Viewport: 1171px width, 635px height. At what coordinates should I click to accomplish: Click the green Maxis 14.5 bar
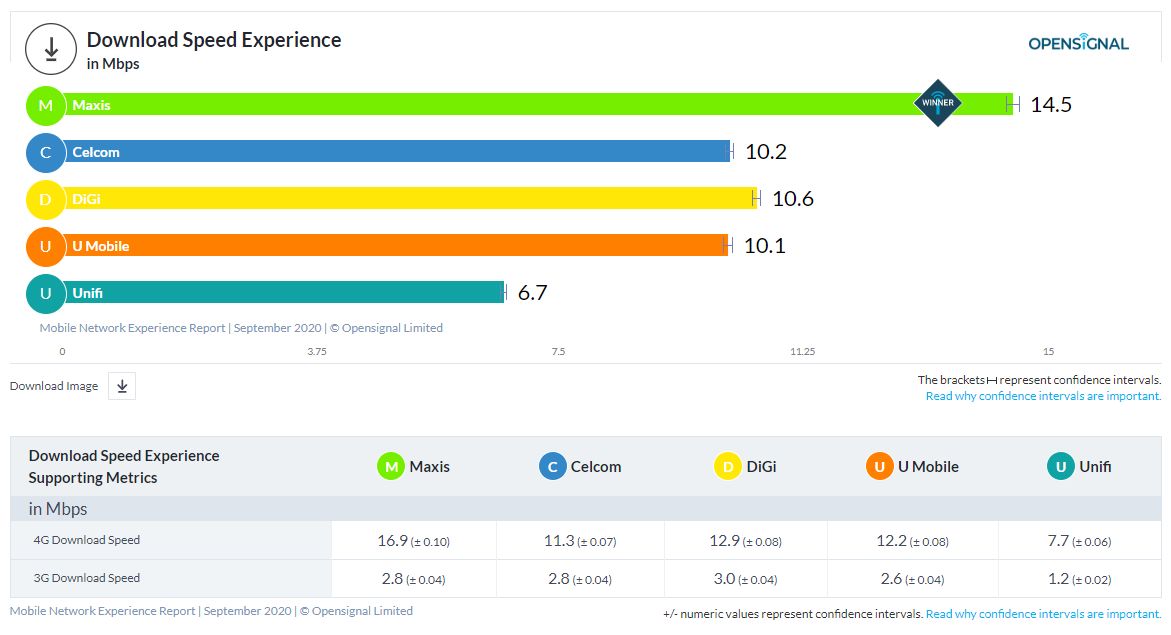pos(500,105)
